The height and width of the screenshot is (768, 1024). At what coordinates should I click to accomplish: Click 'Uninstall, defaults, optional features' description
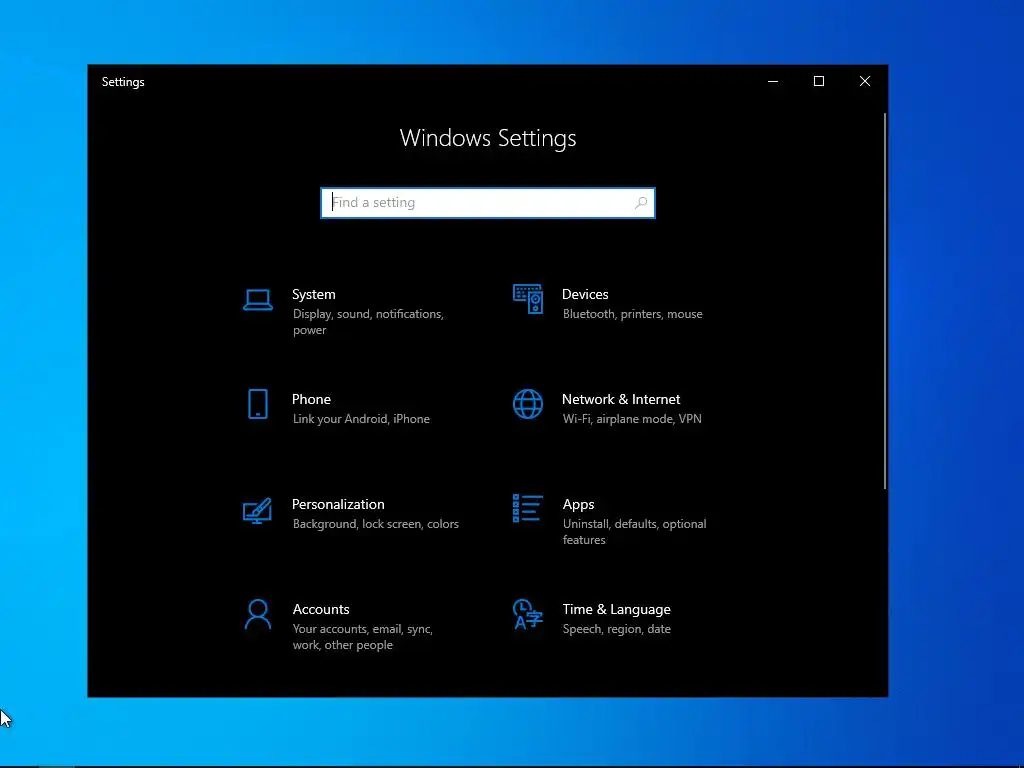coord(635,532)
